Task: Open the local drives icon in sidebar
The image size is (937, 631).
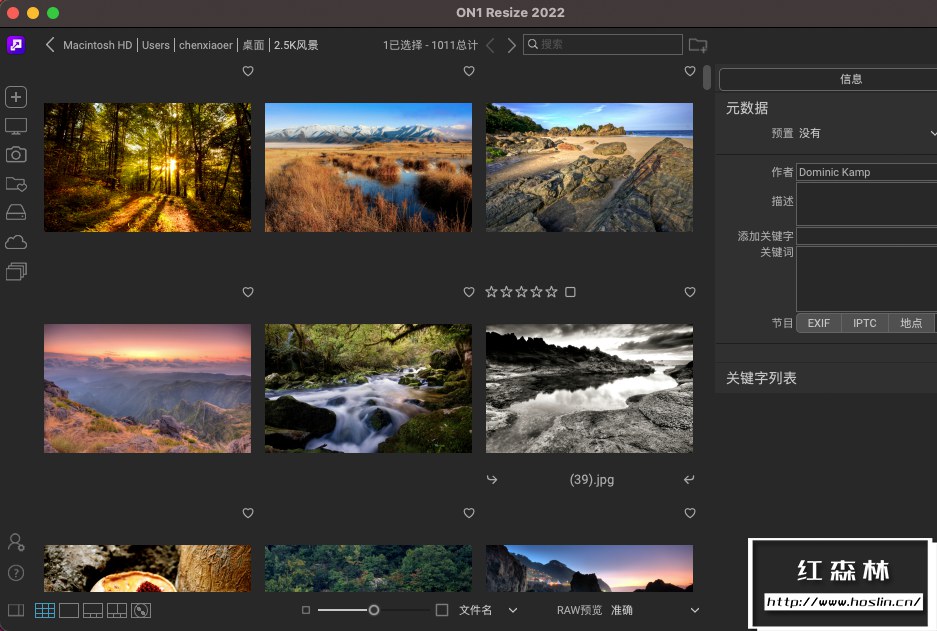Action: click(x=16, y=212)
